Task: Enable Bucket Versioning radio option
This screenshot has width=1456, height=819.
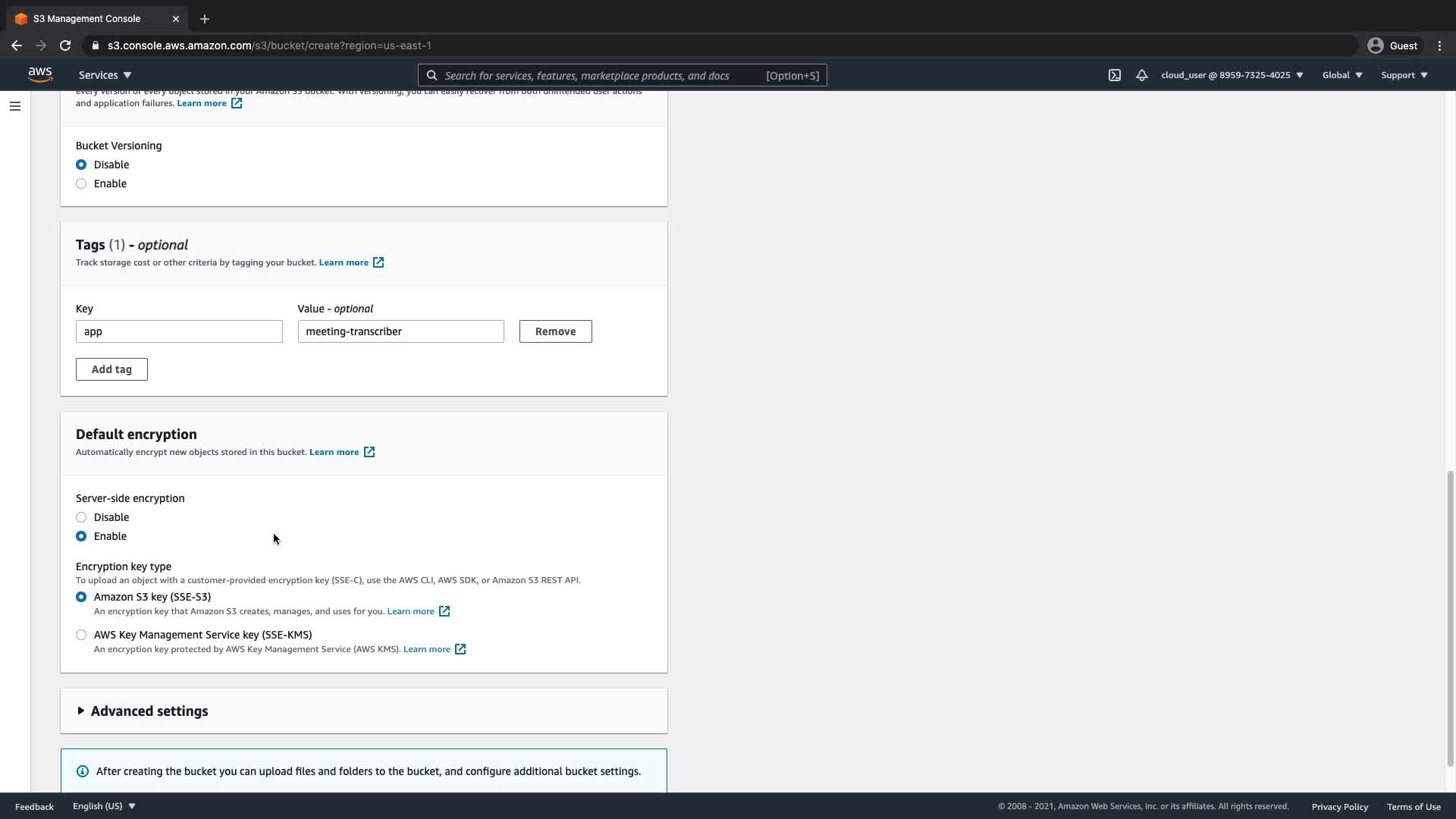Action: tap(81, 184)
